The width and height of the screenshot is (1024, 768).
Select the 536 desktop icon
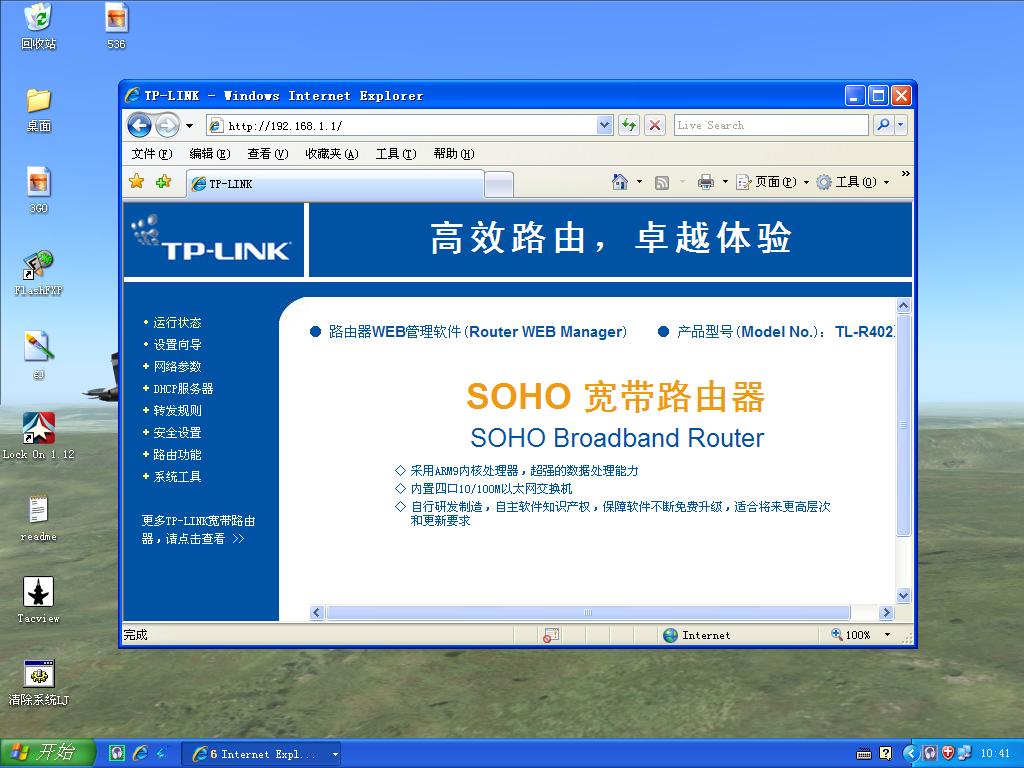(x=116, y=27)
